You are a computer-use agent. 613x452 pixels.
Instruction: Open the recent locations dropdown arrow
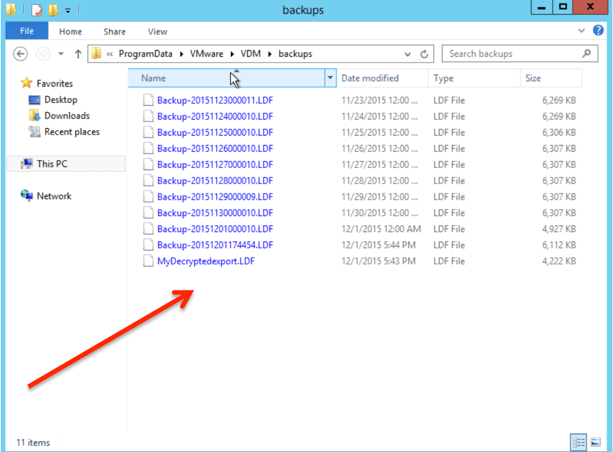point(61,54)
